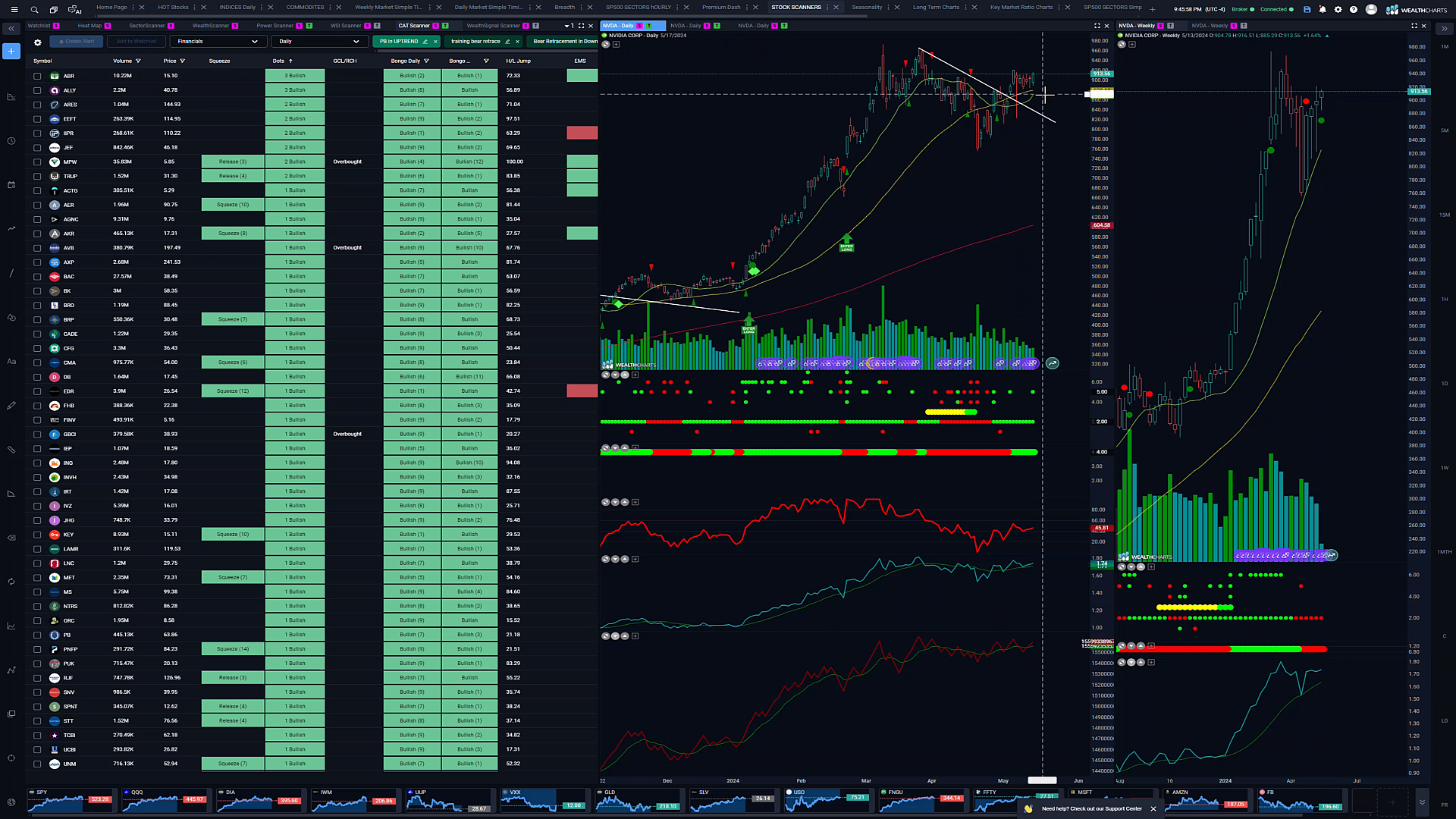The image size is (1456, 819).
Task: Click the Symbol column header
Action: click(42, 61)
